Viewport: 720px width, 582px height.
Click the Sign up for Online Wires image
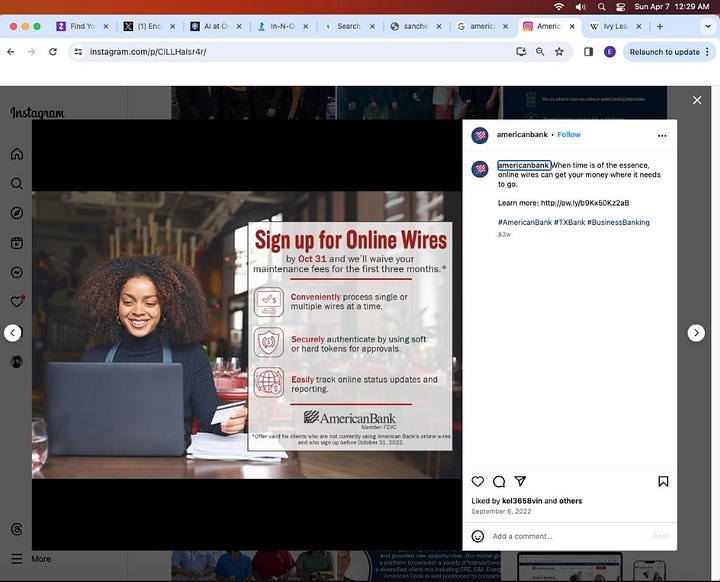(247, 335)
